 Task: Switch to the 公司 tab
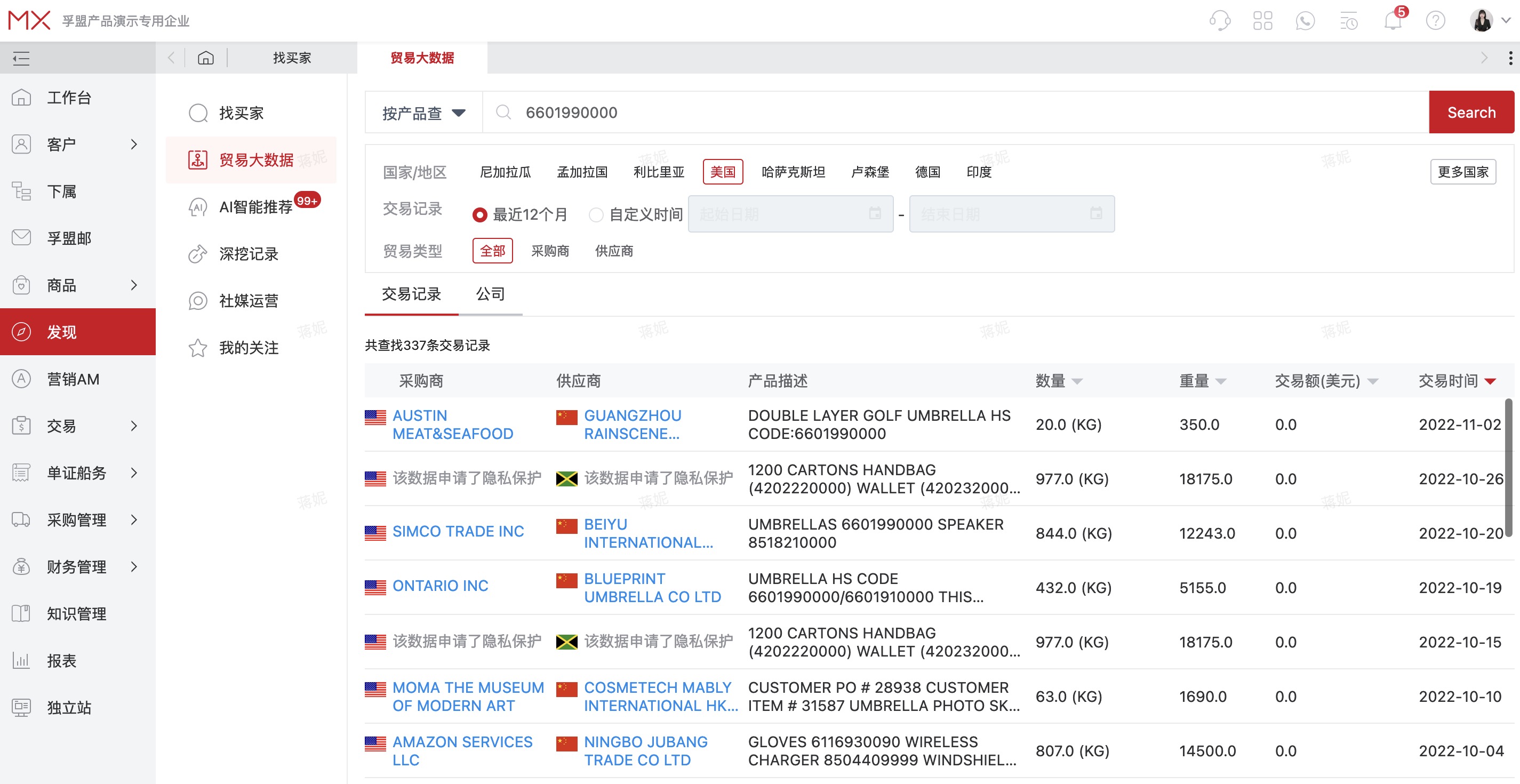[x=491, y=294]
